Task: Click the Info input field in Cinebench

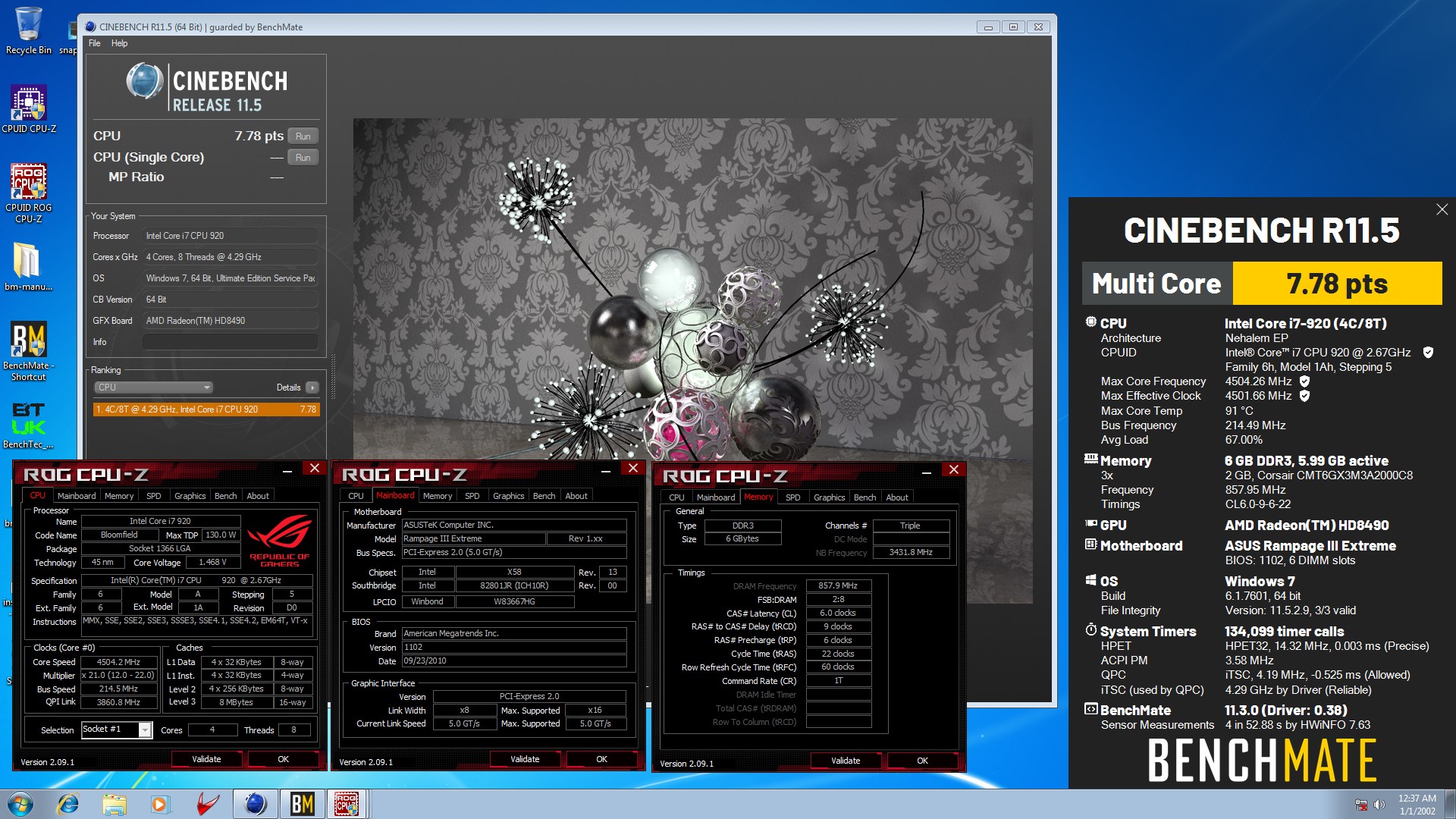Action: [231, 342]
